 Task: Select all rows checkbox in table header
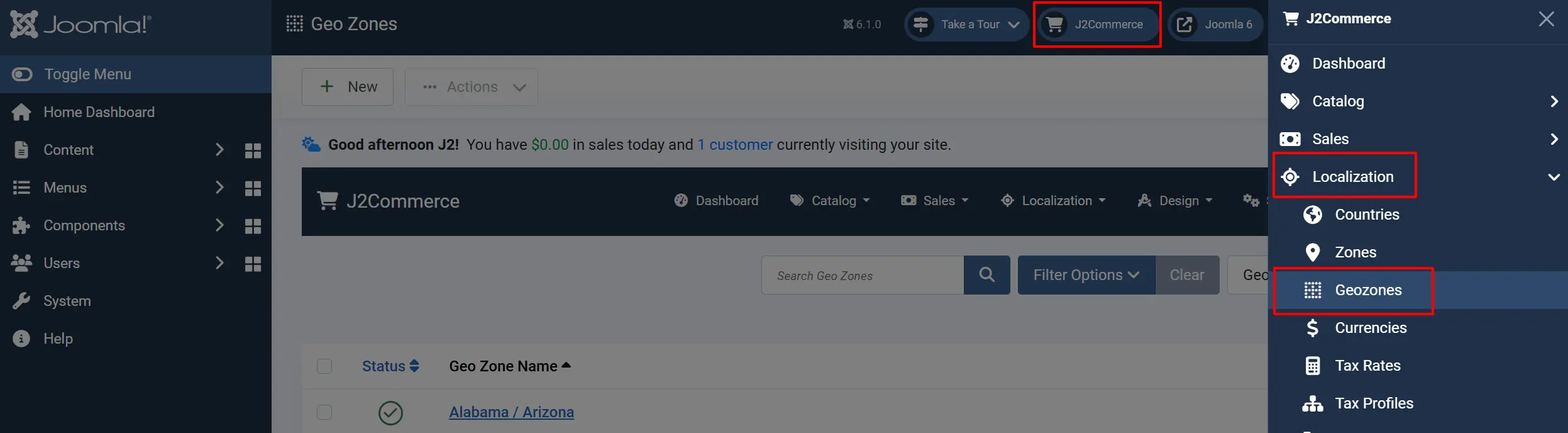(324, 366)
